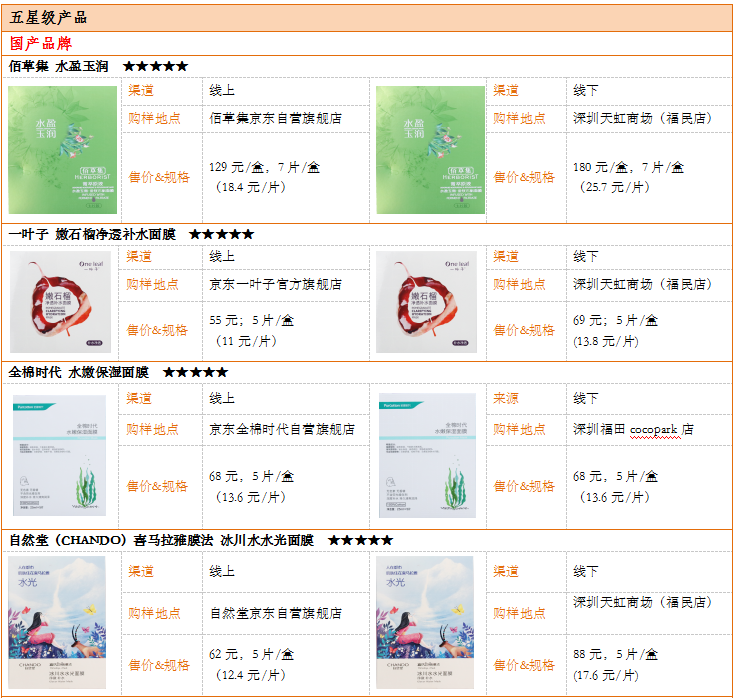Click the 来源 label in 全棉时代 row
Screen dimensions: 735x698
point(506,398)
